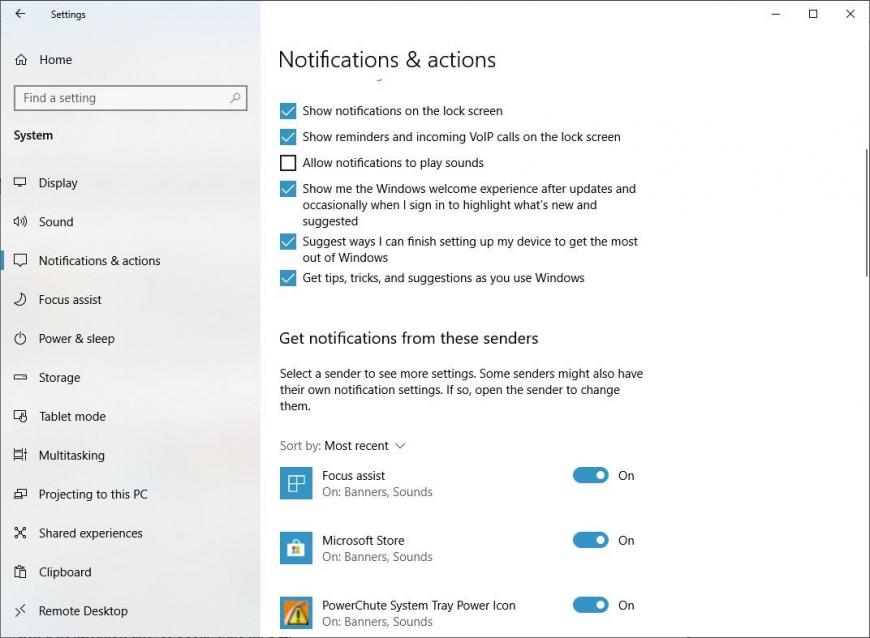Uncheck Get tips, tricks, and suggestions checkbox
Image resolution: width=870 pixels, height=638 pixels.
[x=288, y=278]
